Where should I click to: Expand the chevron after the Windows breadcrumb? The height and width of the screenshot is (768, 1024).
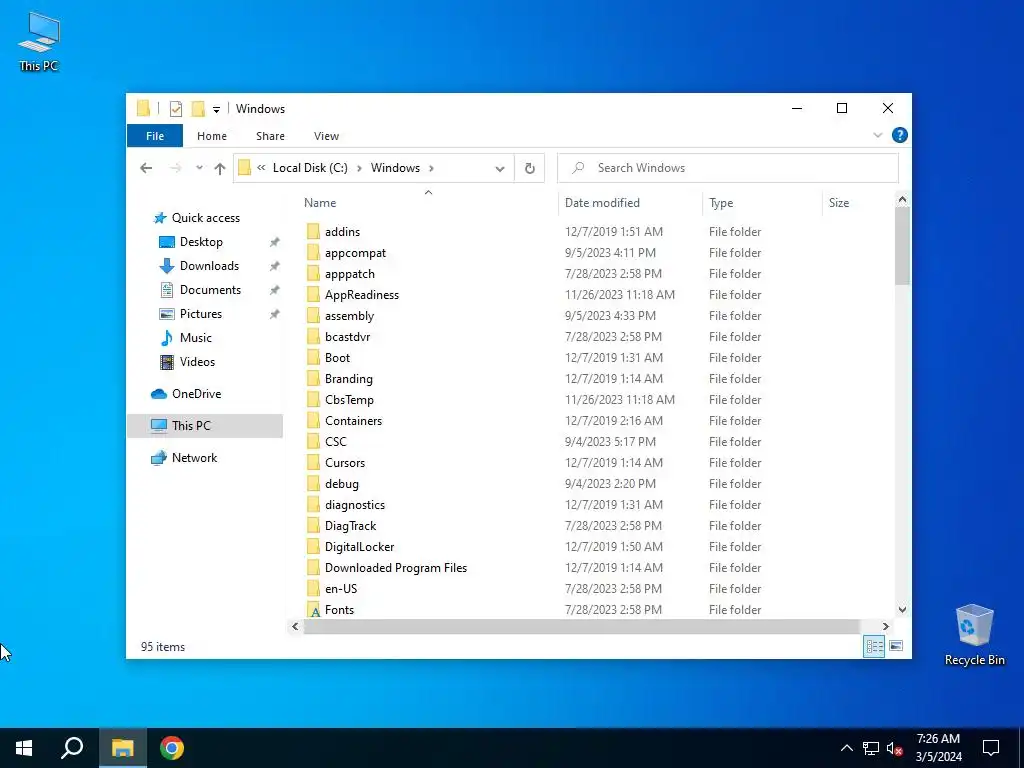pos(431,168)
